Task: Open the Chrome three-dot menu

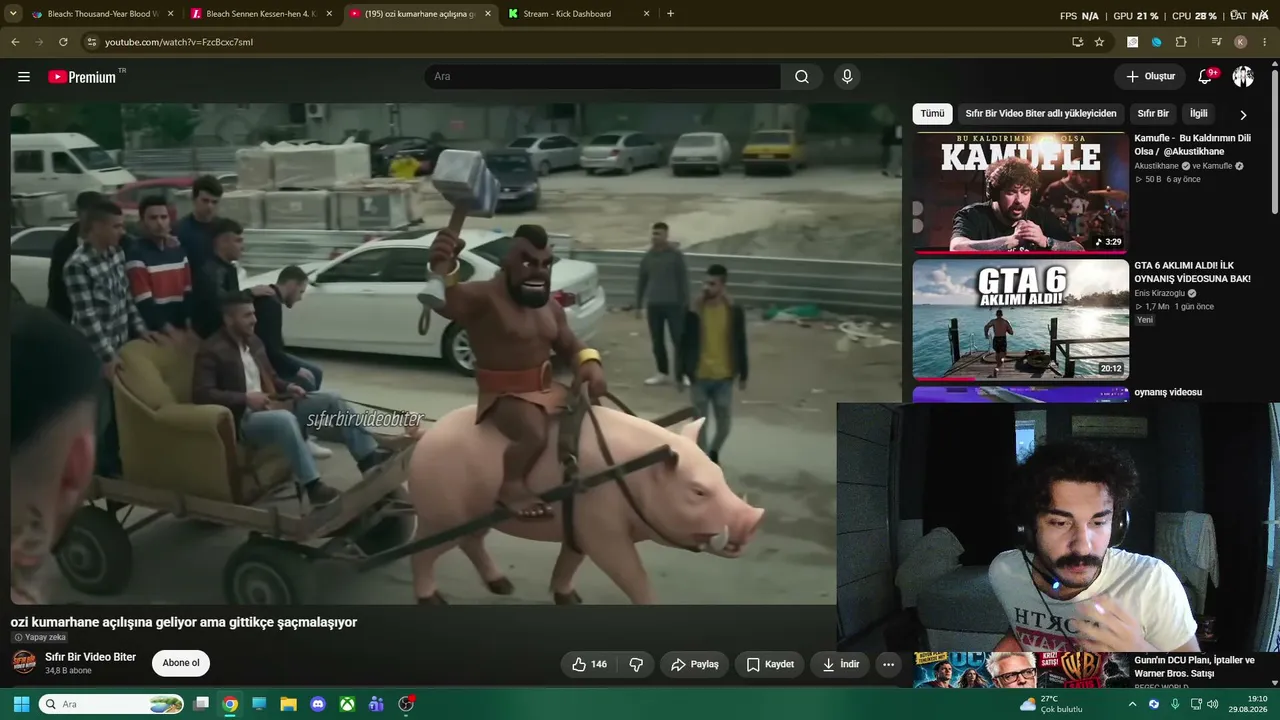Action: pos(1265,42)
